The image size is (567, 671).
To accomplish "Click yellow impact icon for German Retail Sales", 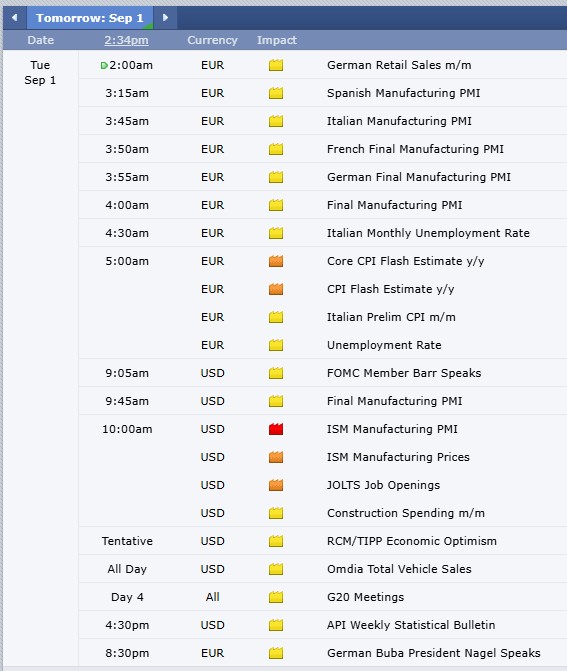I will (x=276, y=65).
